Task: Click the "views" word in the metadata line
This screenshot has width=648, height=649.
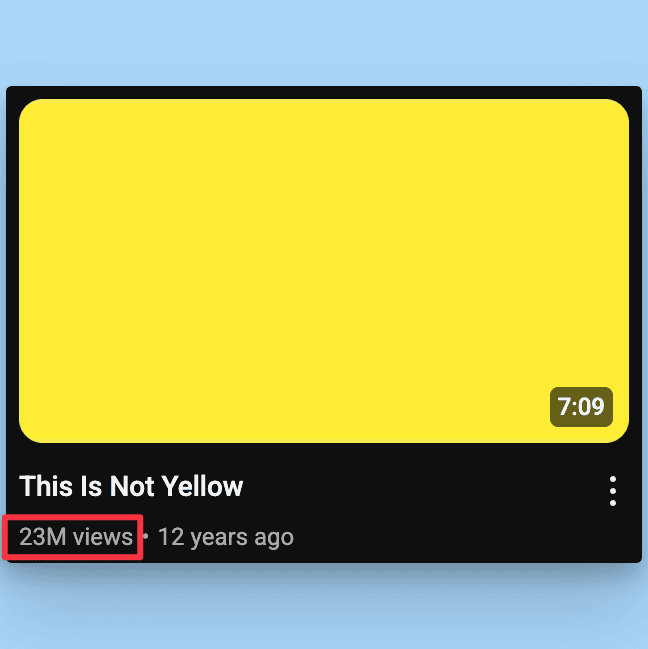Action: click(103, 537)
